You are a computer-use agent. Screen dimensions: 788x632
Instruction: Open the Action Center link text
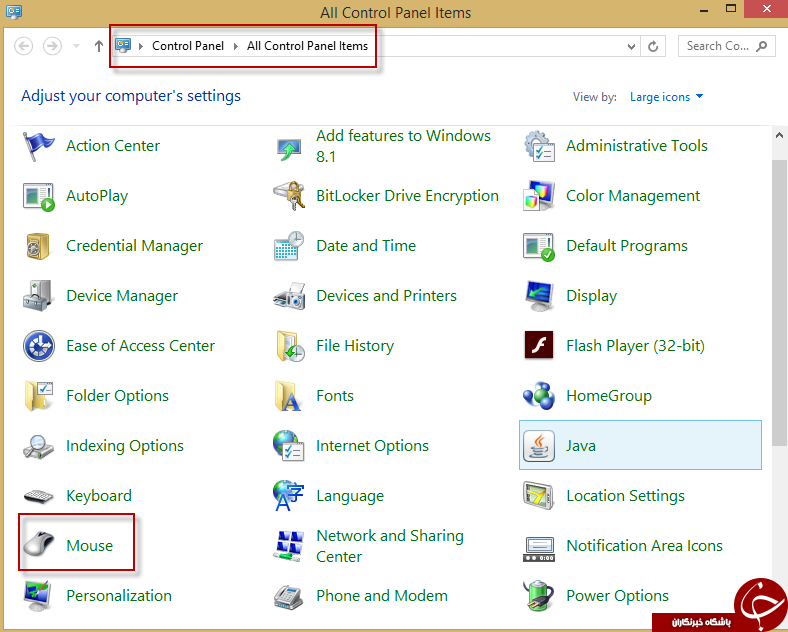tap(113, 146)
